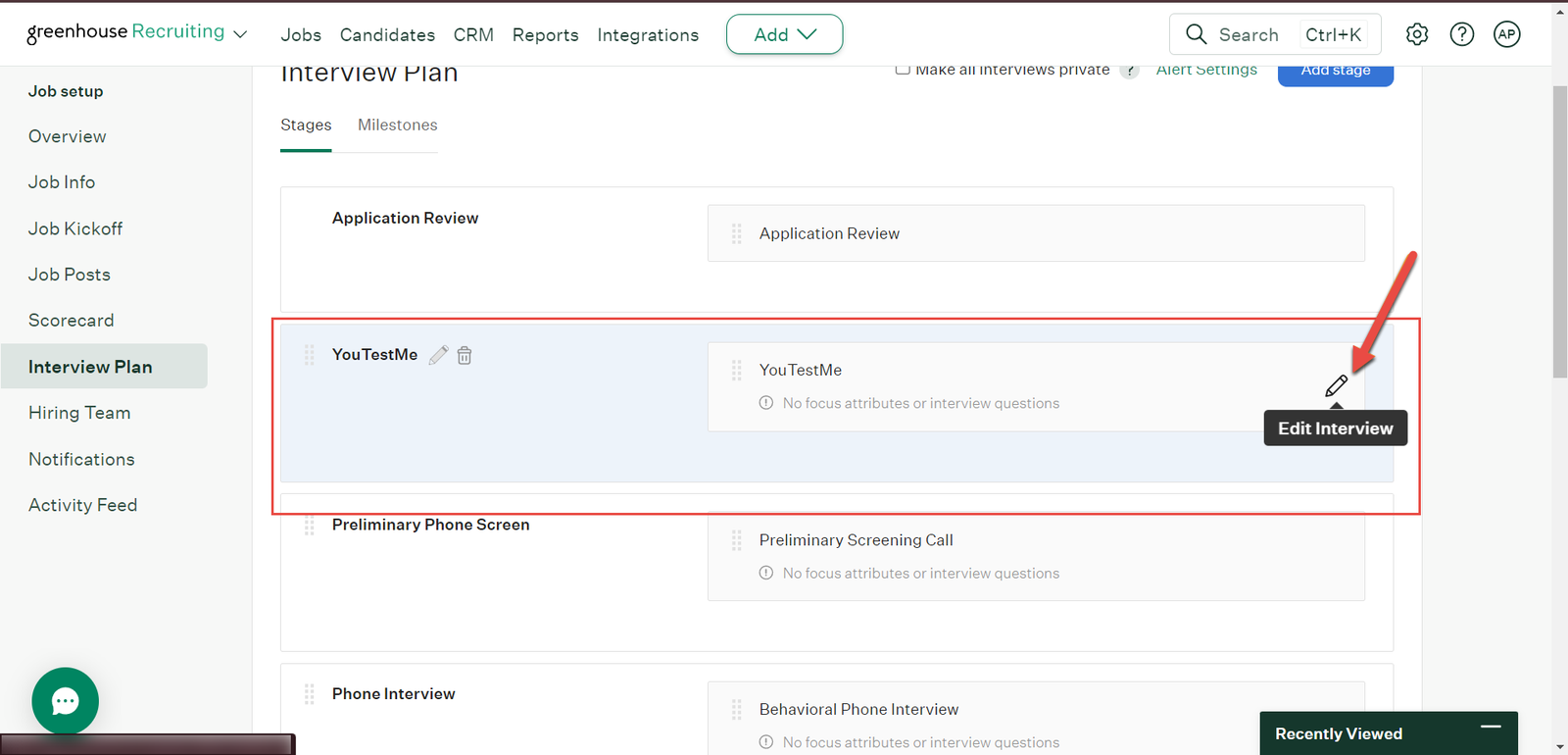Click drag handle of Application Review interview

(x=736, y=233)
